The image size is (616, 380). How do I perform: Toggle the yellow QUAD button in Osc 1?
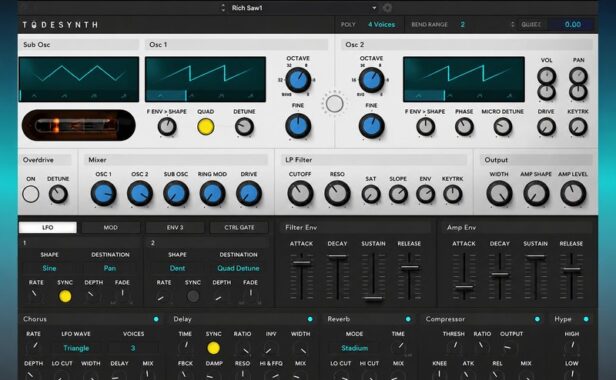point(205,127)
